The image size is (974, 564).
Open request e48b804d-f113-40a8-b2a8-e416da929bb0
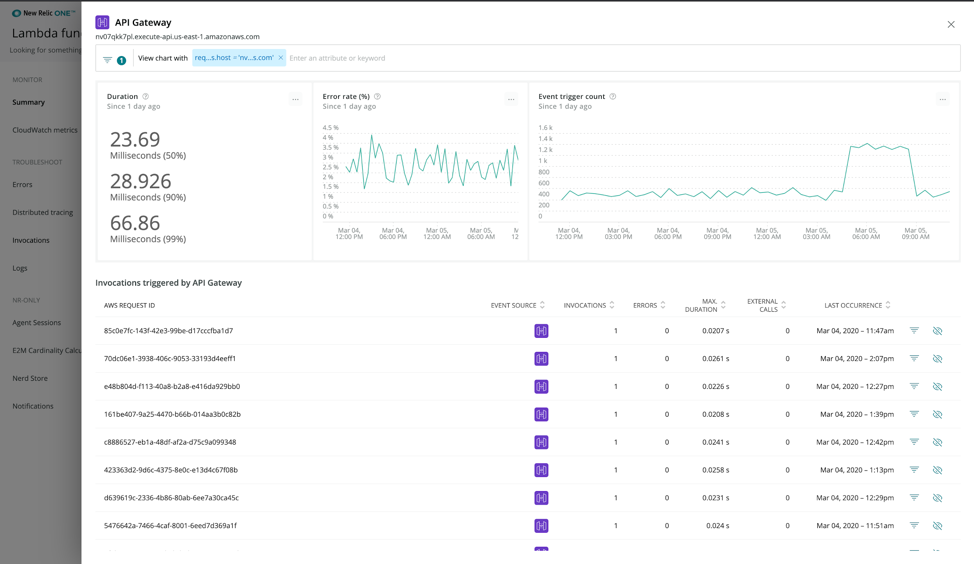click(172, 386)
